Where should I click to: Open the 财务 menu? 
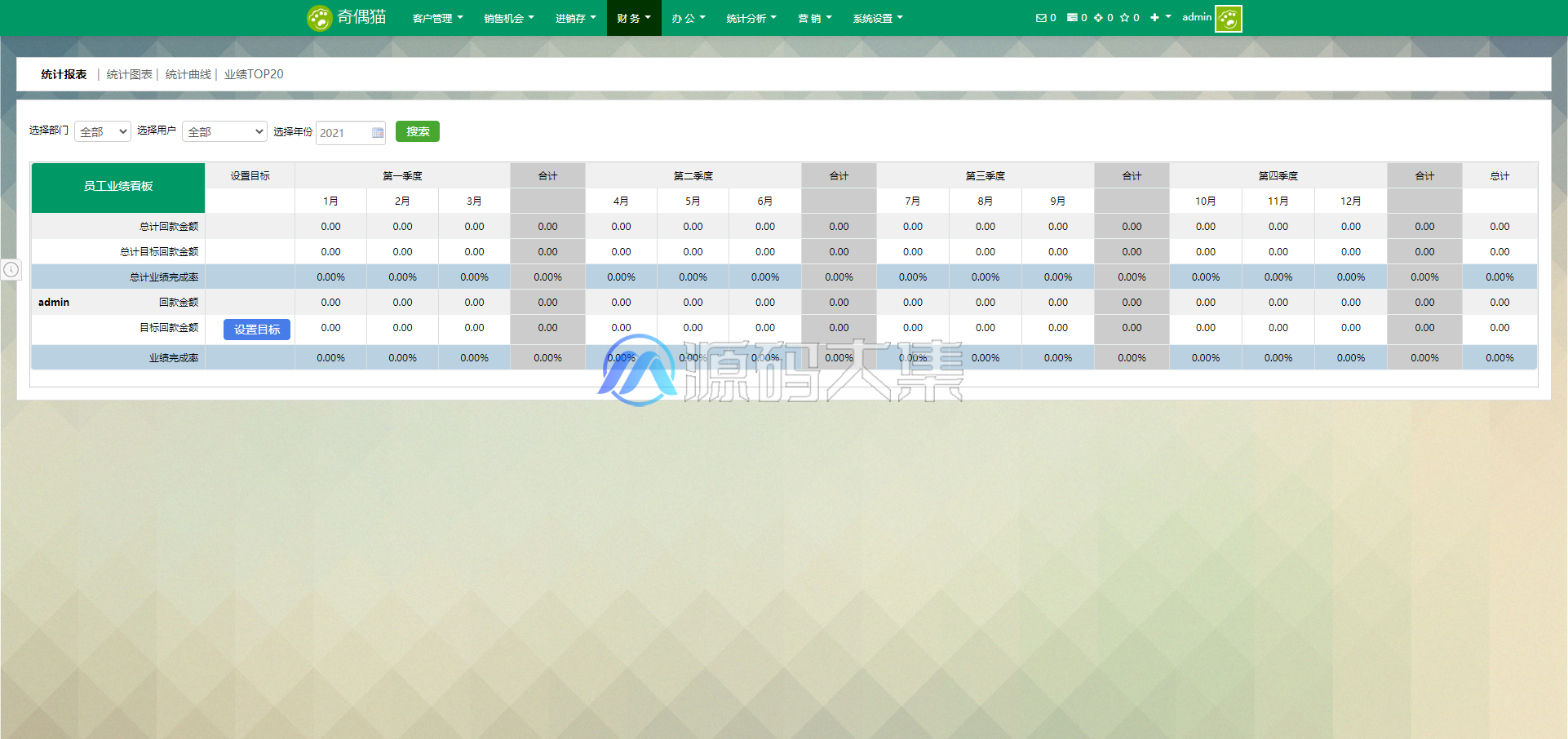coord(634,18)
